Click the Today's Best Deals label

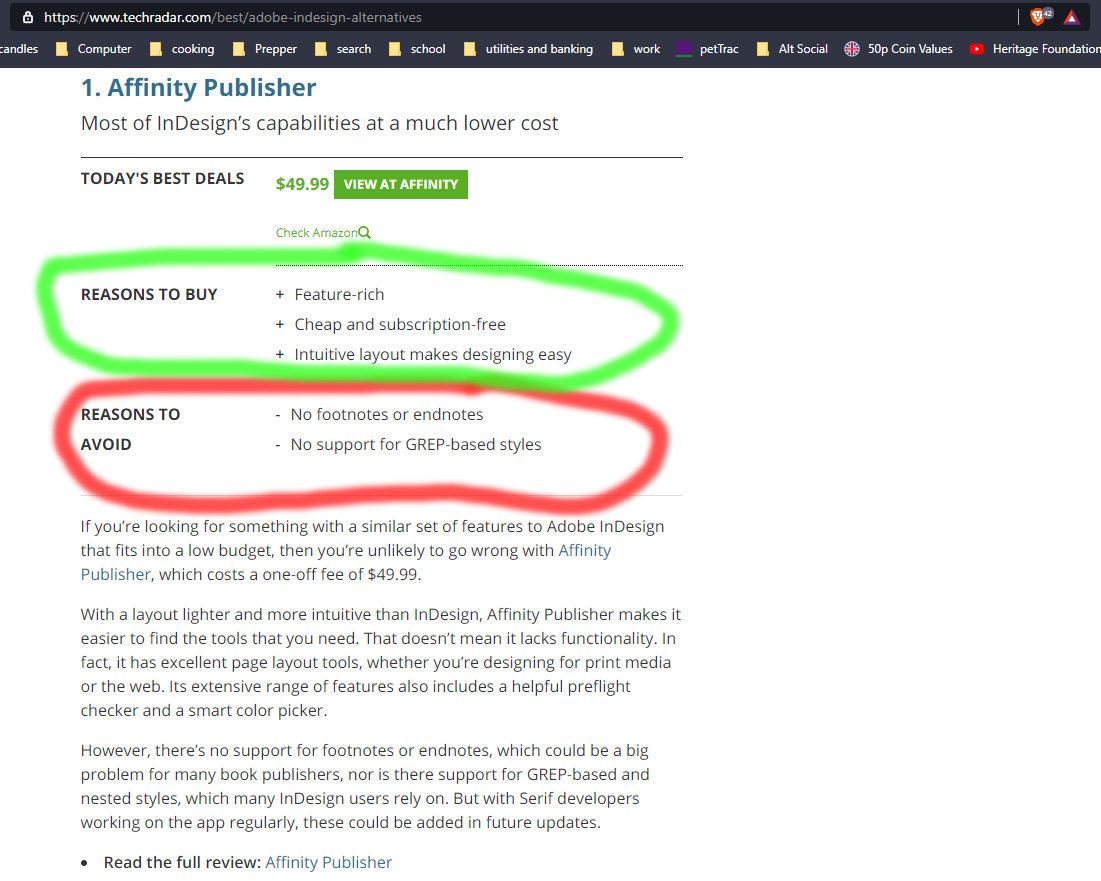click(162, 178)
